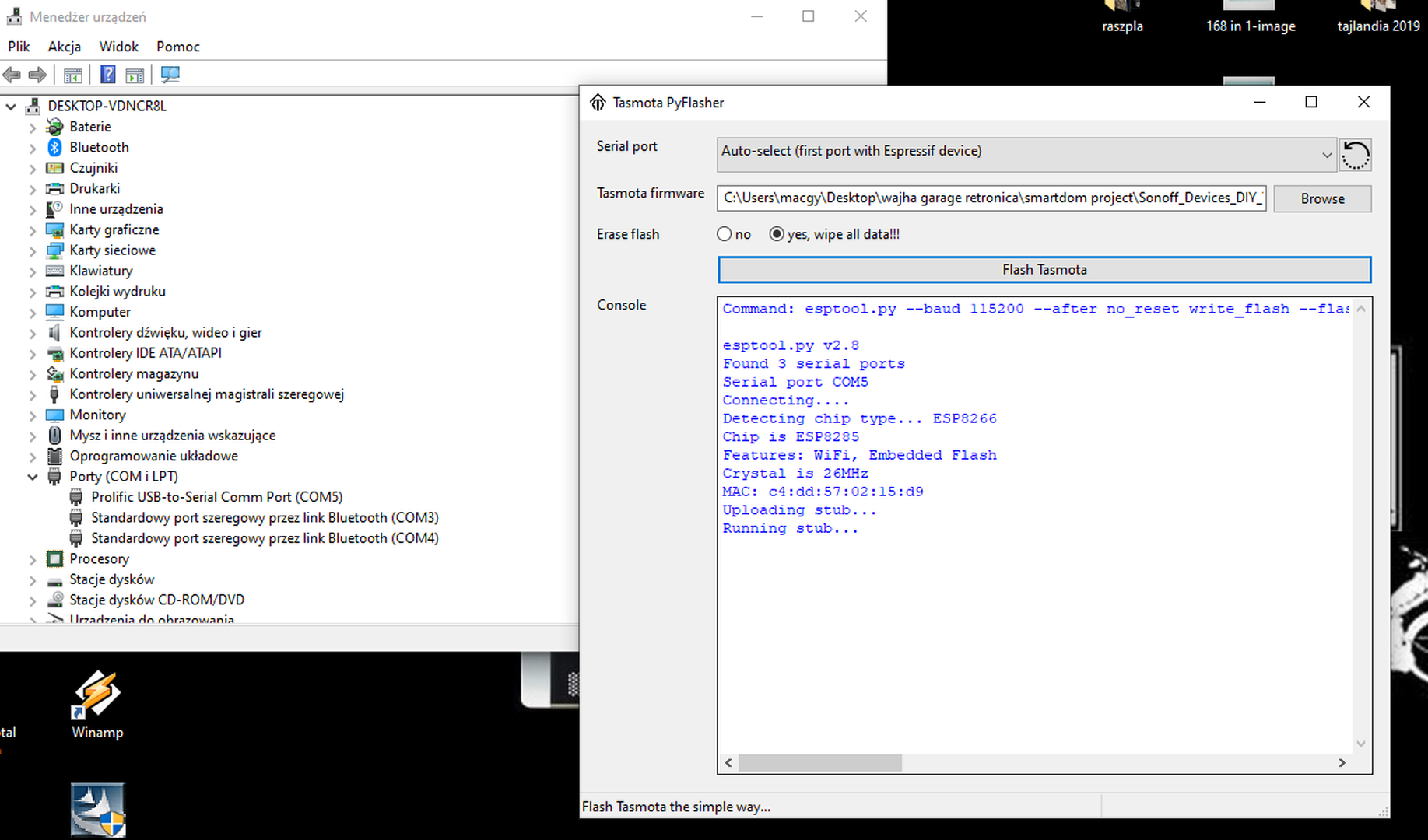This screenshot has width=1428, height=840.
Task: Click the Tasmota firmware path field
Action: click(x=991, y=198)
